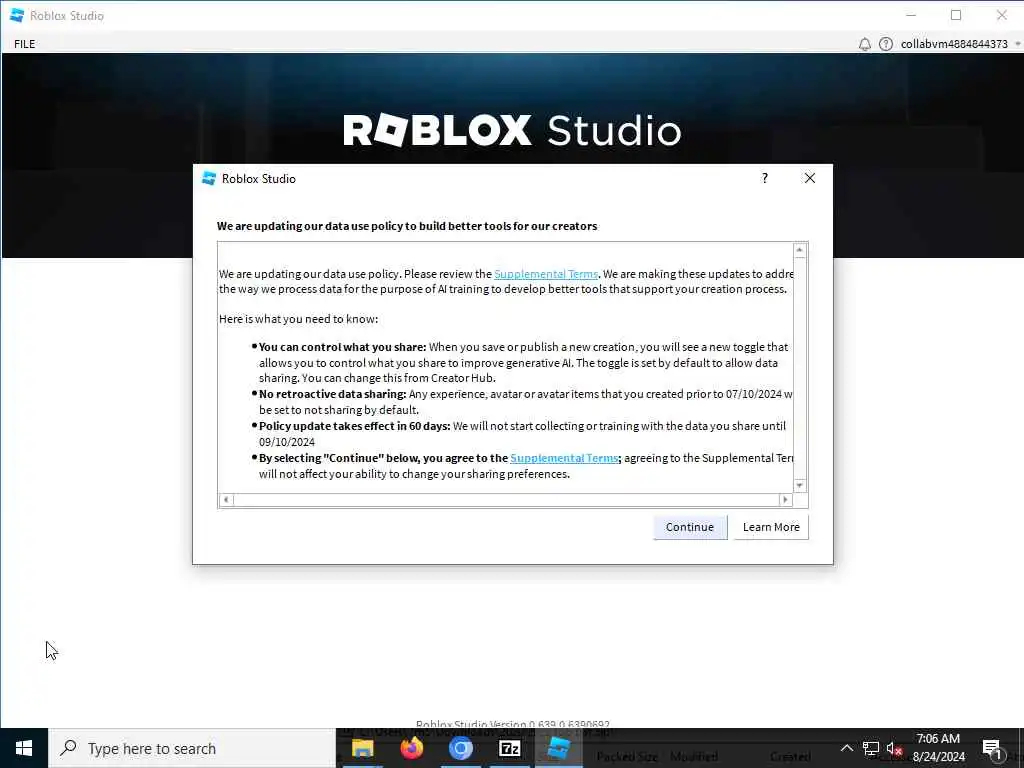Open the FILE menu
The image size is (1024, 768).
25,44
